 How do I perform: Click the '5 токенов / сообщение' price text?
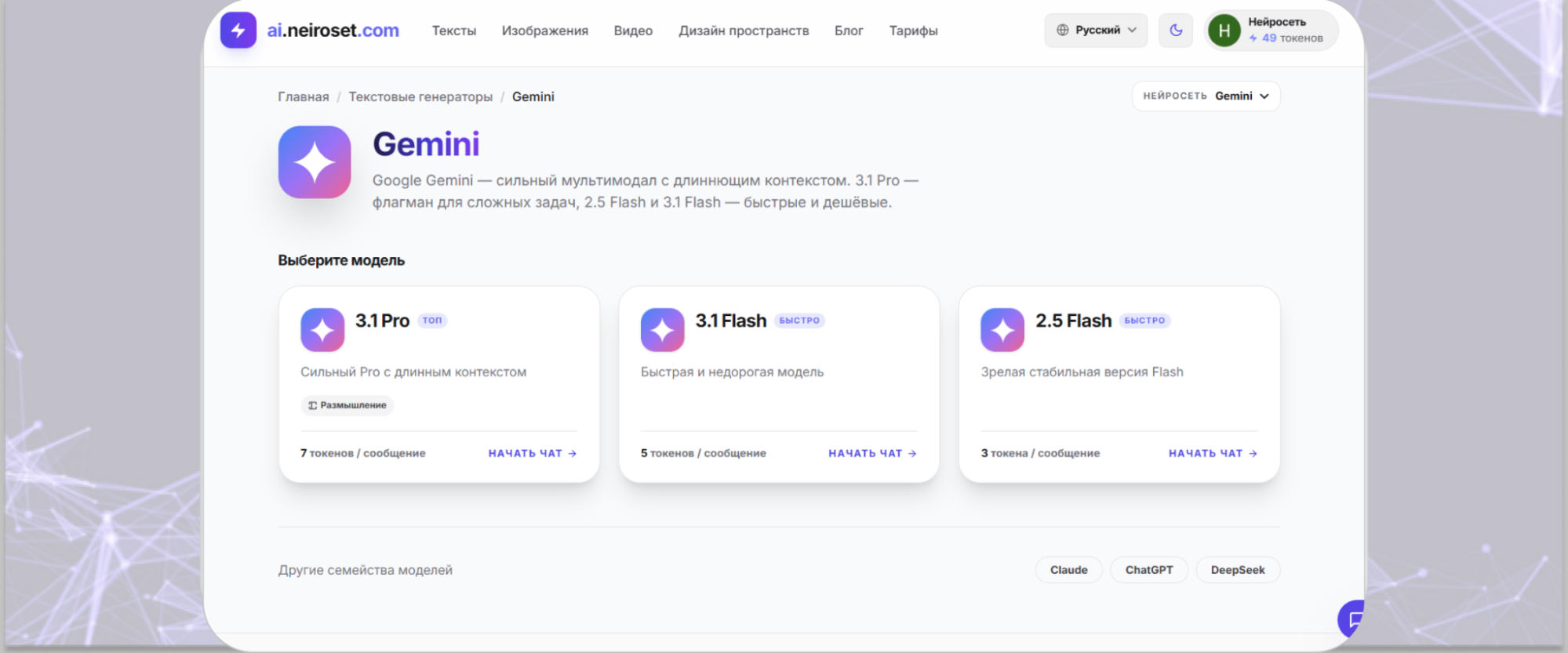704,453
